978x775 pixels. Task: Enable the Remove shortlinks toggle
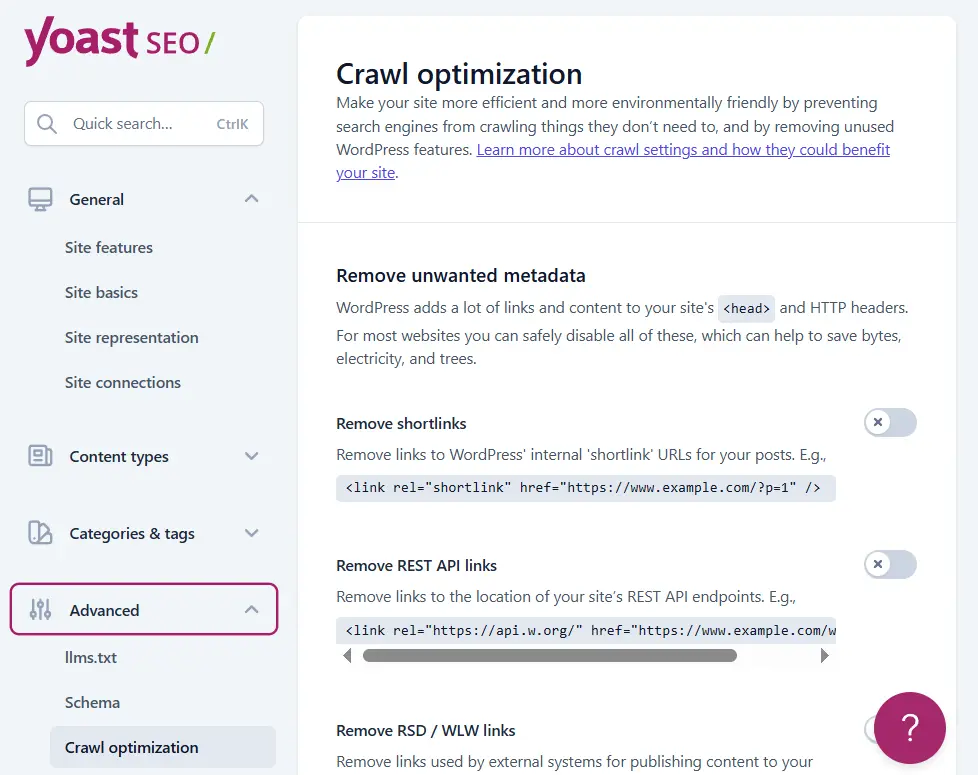point(889,422)
